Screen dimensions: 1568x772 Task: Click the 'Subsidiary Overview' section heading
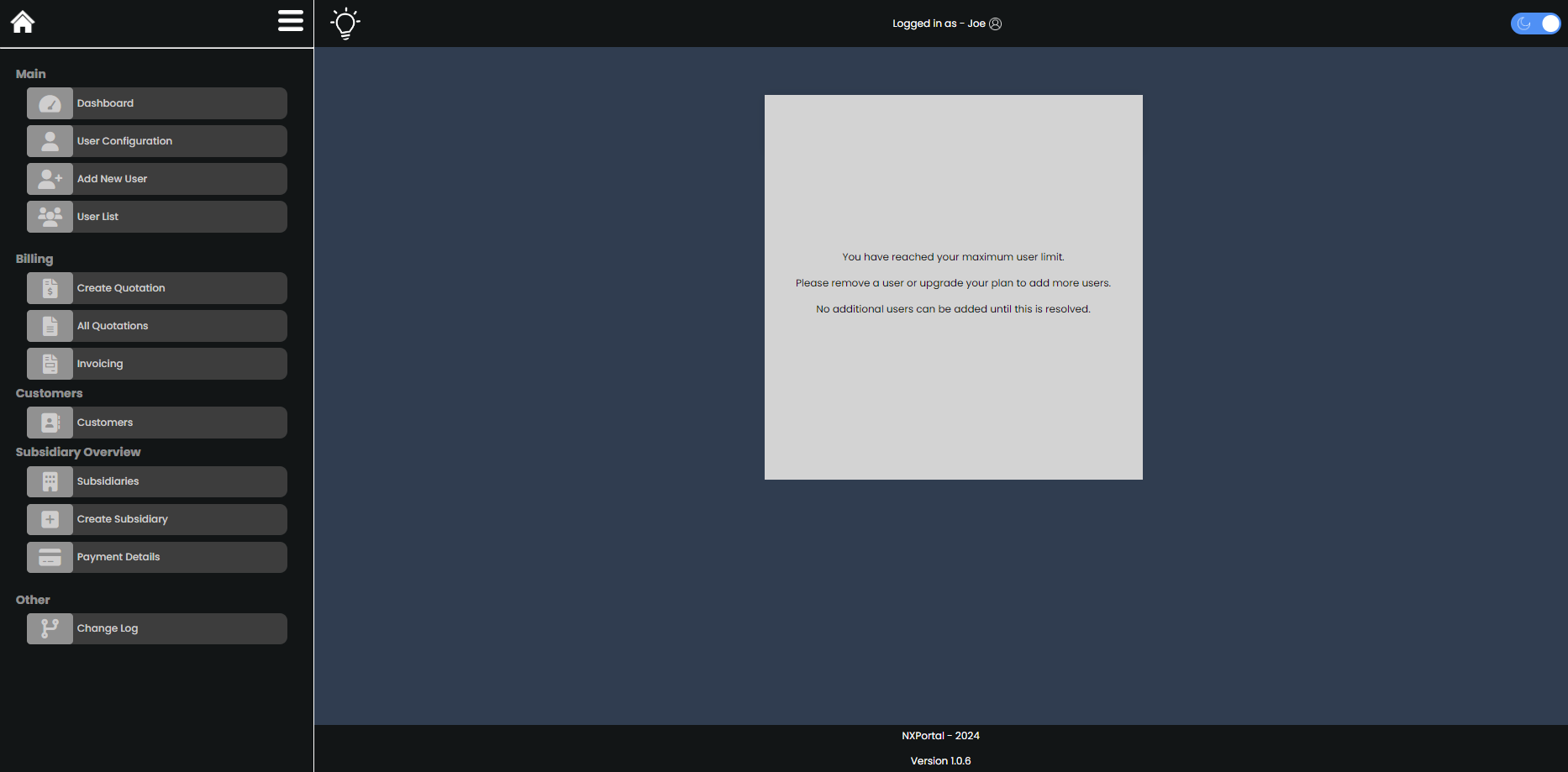tap(78, 452)
